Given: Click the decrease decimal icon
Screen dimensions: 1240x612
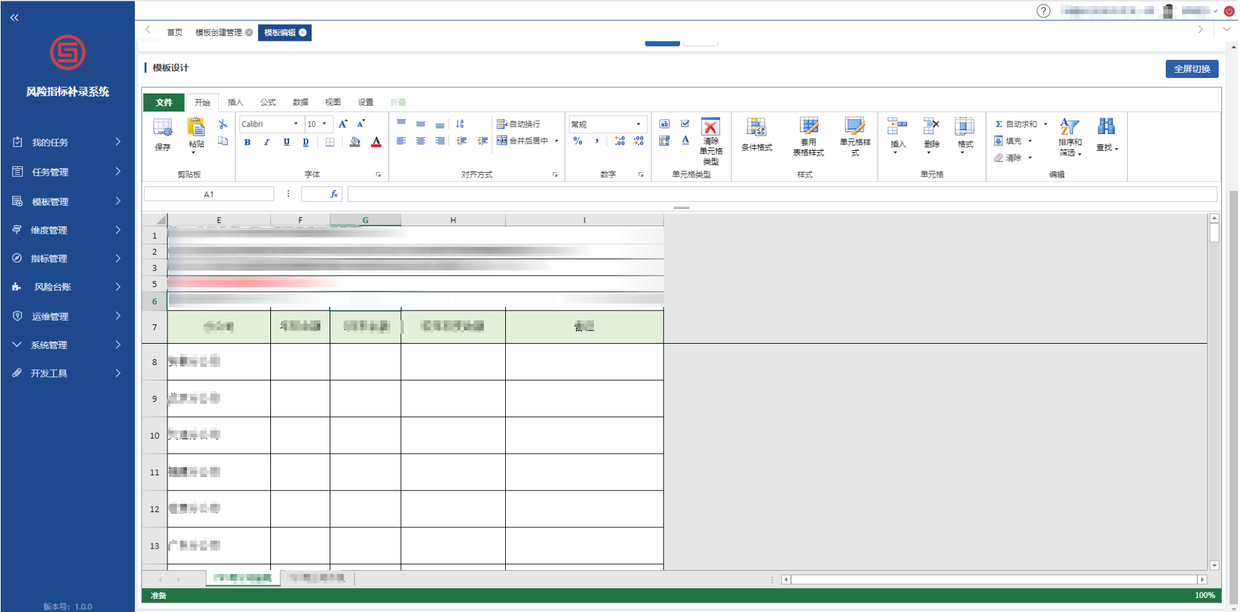Looking at the screenshot, I should [x=640, y=141].
